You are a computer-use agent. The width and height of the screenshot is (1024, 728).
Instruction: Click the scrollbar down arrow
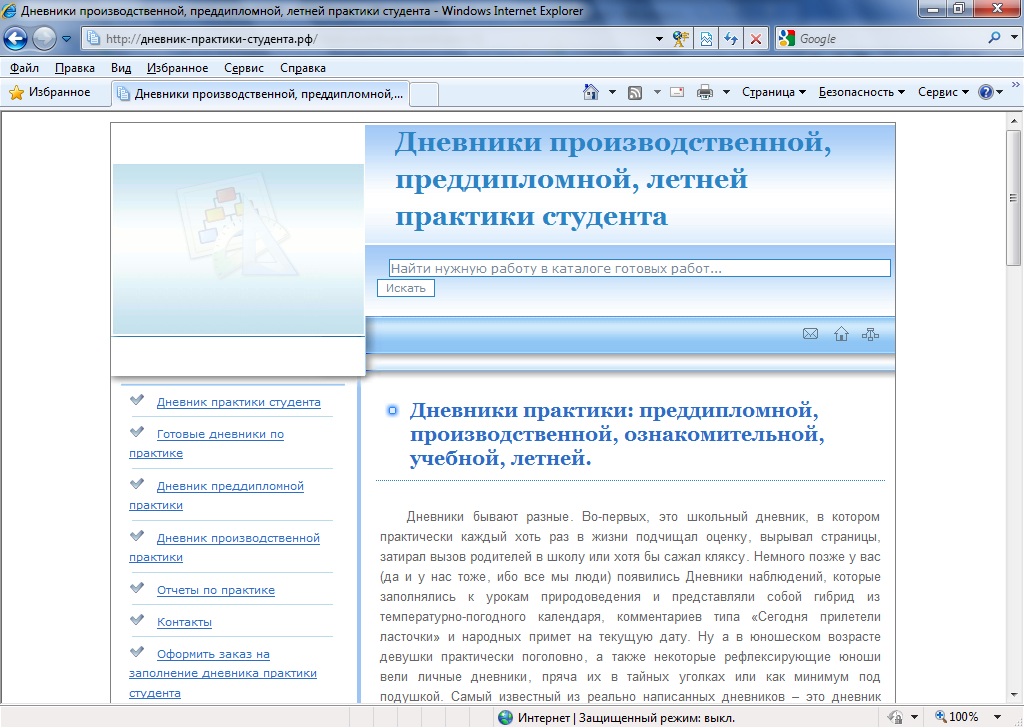(x=1014, y=695)
